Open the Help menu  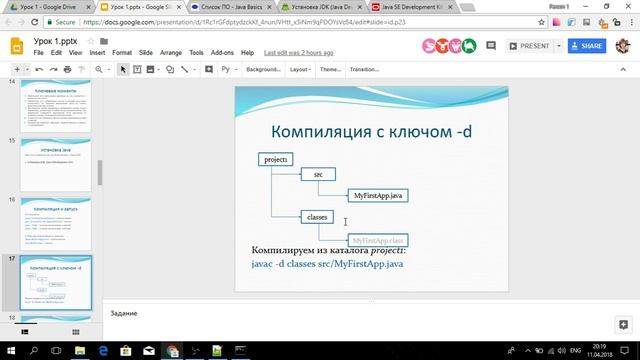[247, 53]
